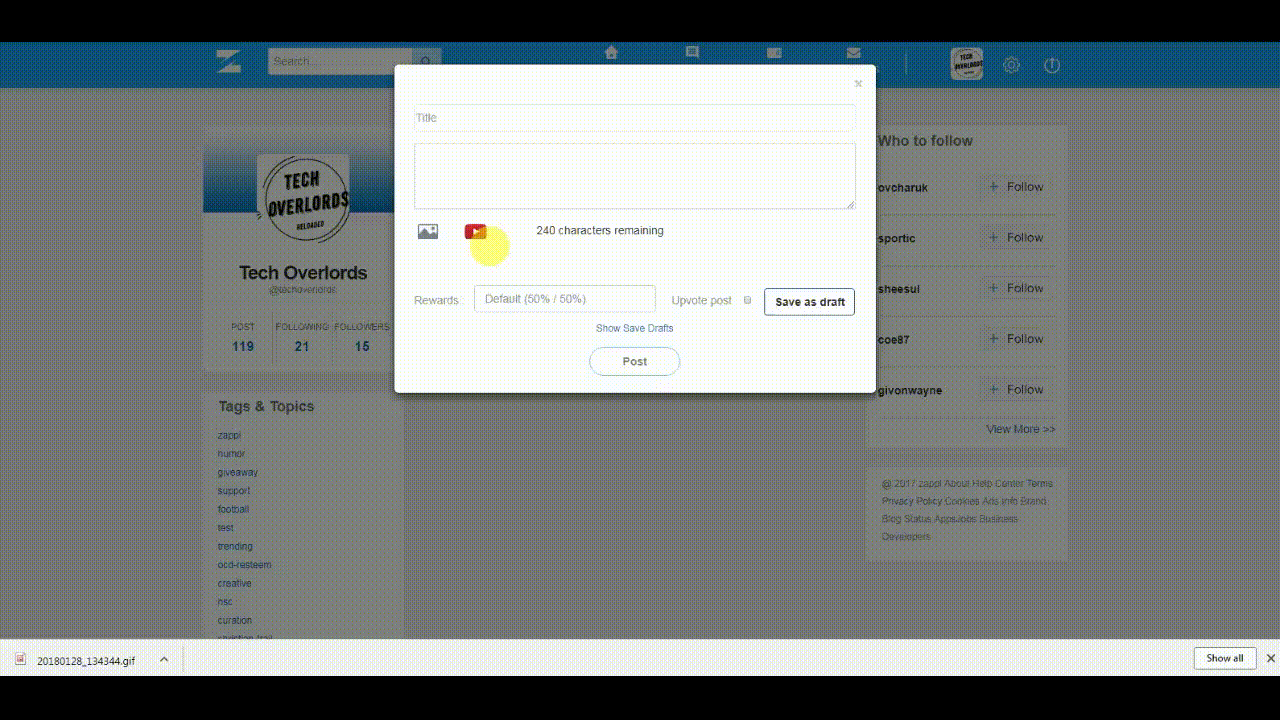Click Show Save Drafts link
The height and width of the screenshot is (720, 1280).
click(635, 328)
